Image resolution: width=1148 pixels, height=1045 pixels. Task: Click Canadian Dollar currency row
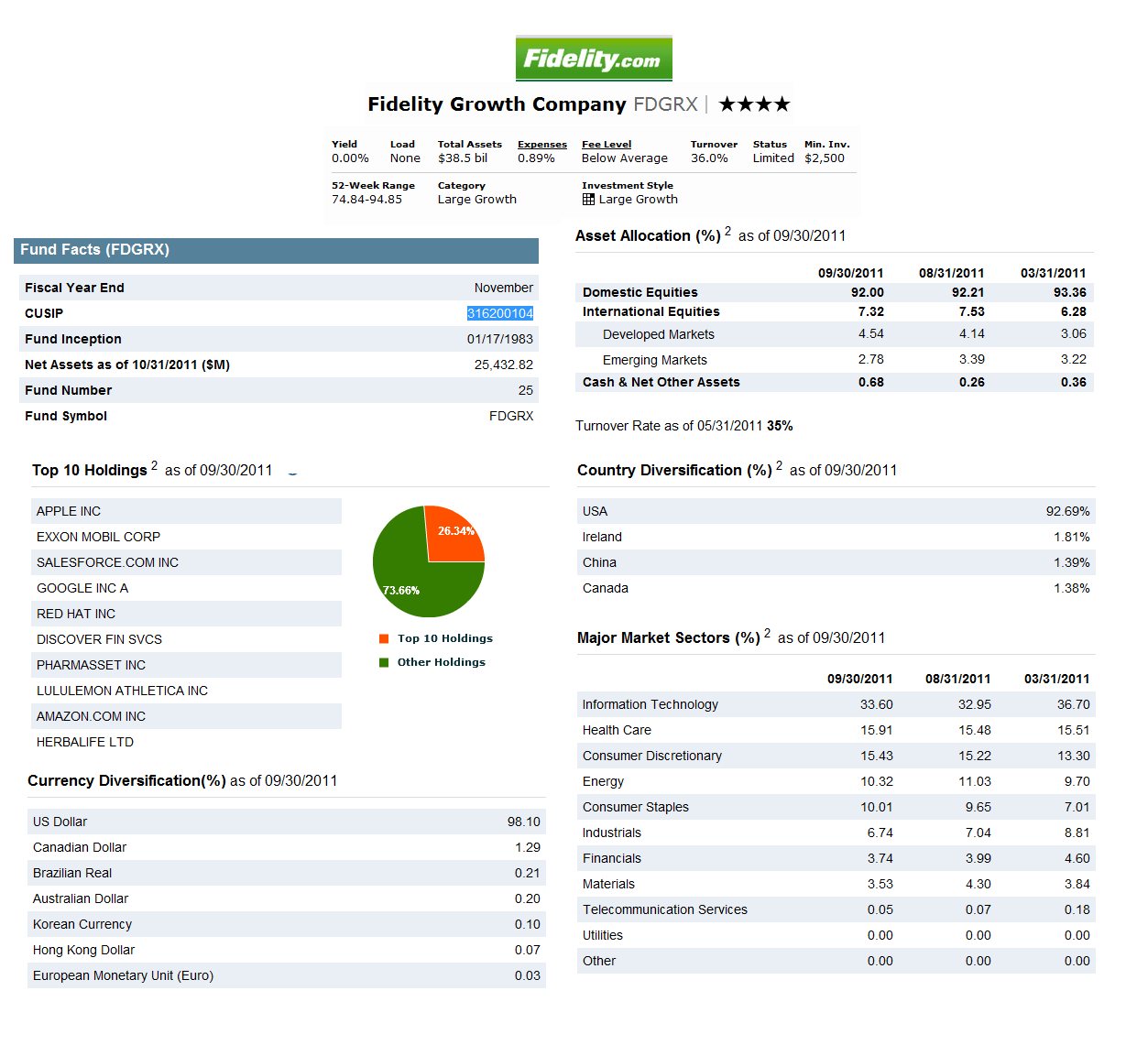[x=287, y=847]
